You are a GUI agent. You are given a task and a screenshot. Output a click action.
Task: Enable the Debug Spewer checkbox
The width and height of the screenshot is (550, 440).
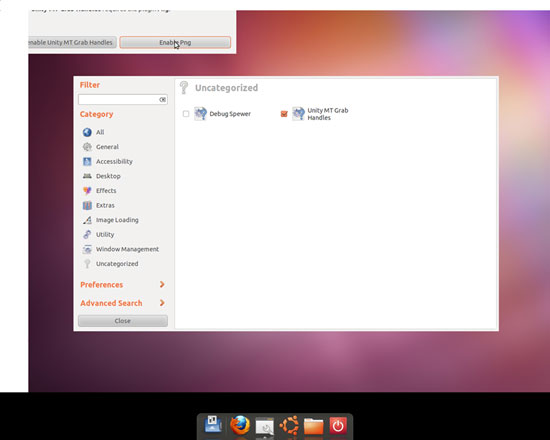click(186, 114)
